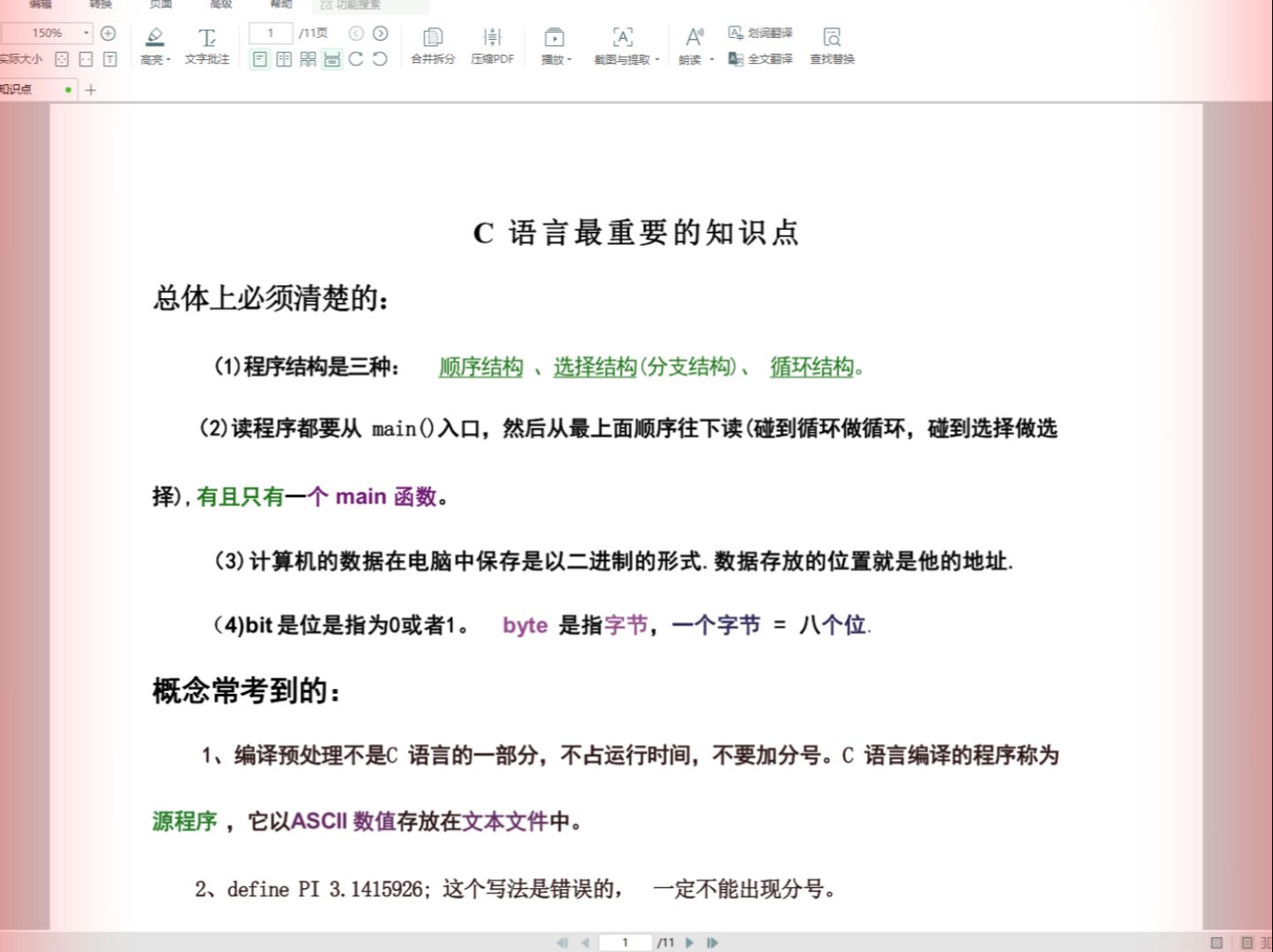Jump to last page in status bar
This screenshot has height=952, width=1273.
[712, 942]
